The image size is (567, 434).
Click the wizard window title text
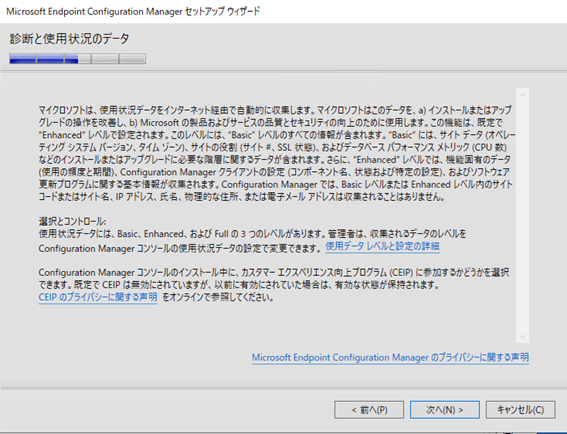(x=133, y=11)
